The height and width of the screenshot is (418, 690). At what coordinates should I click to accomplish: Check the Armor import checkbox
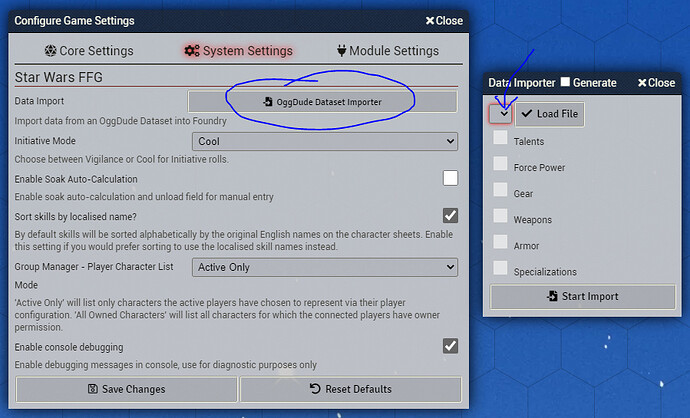click(x=500, y=242)
